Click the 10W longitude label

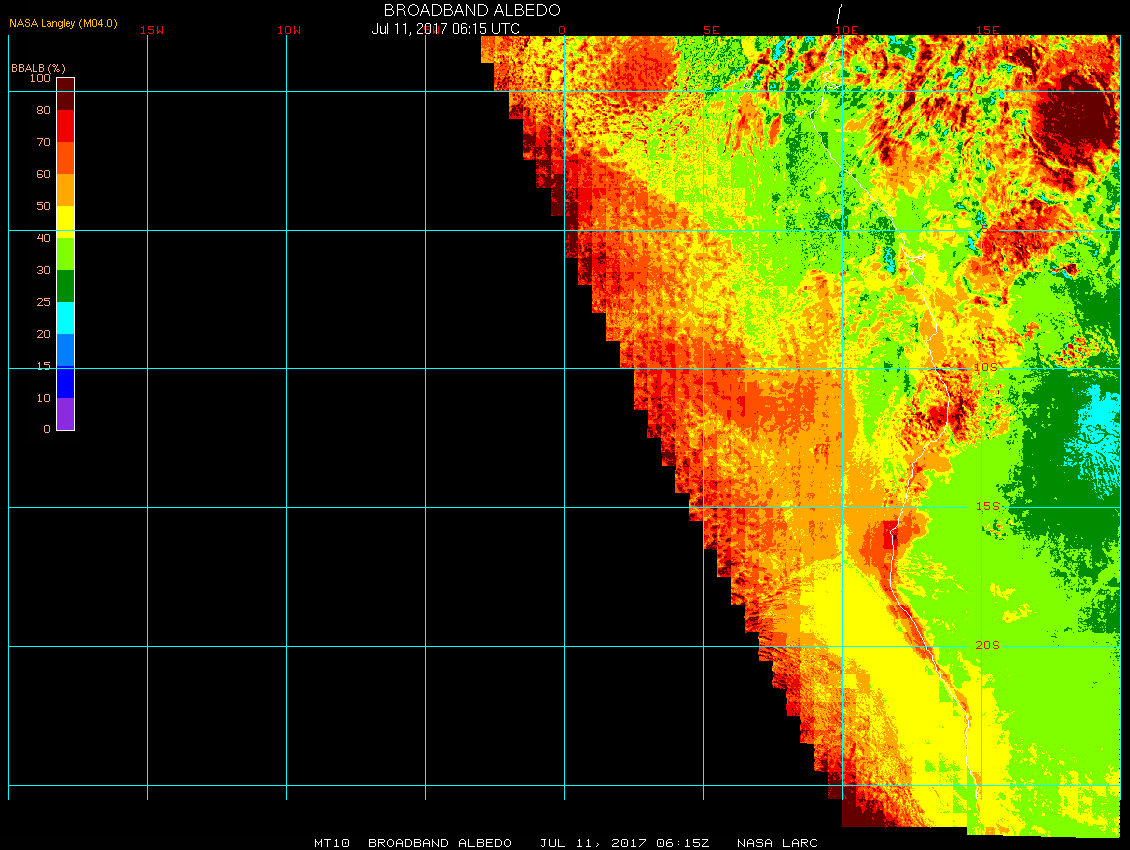coord(288,30)
